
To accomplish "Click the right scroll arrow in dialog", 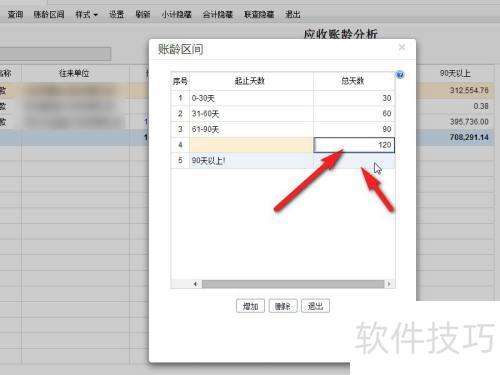I will click(389, 284).
